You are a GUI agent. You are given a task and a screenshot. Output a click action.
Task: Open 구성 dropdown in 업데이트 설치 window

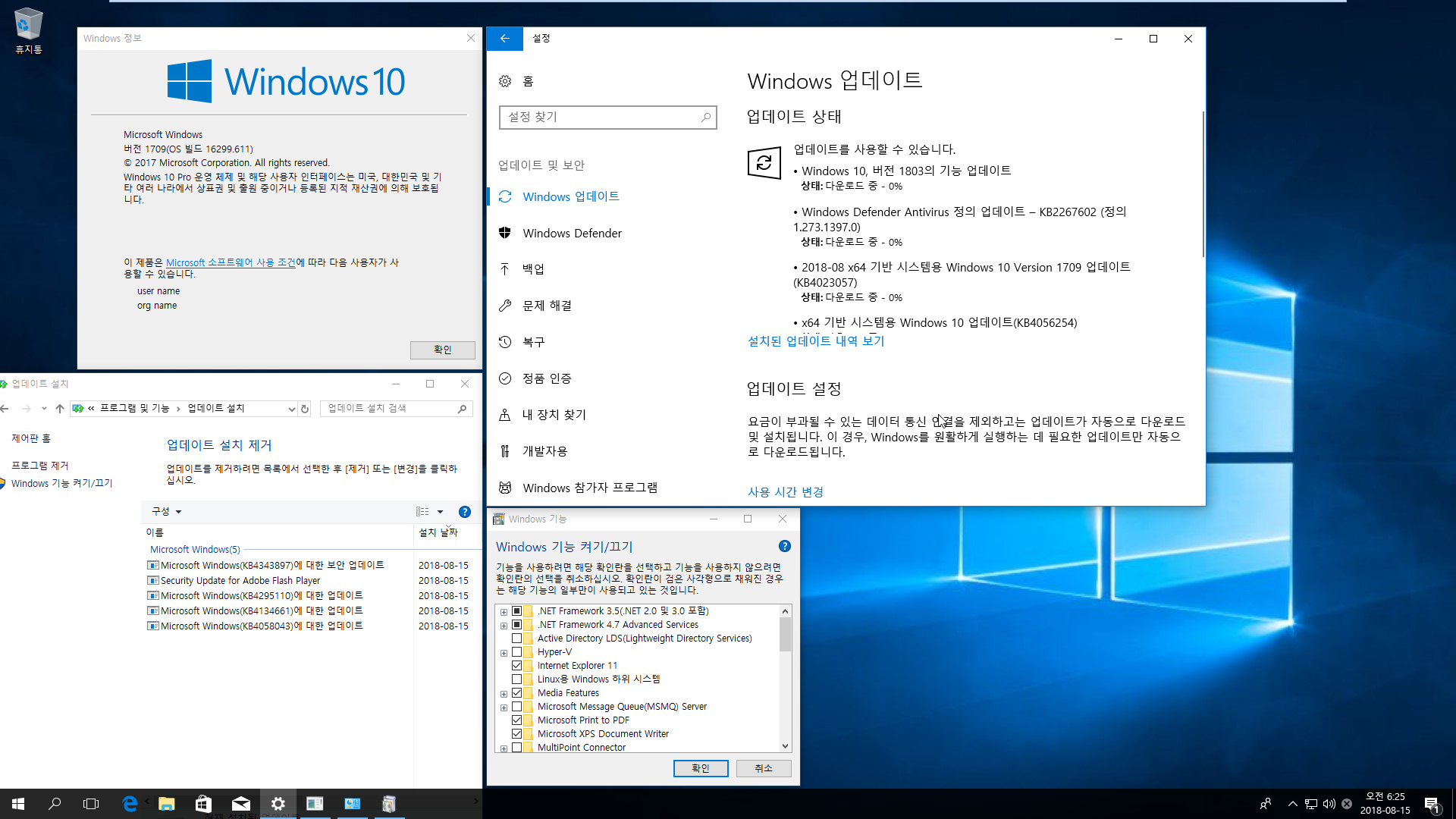click(x=166, y=512)
